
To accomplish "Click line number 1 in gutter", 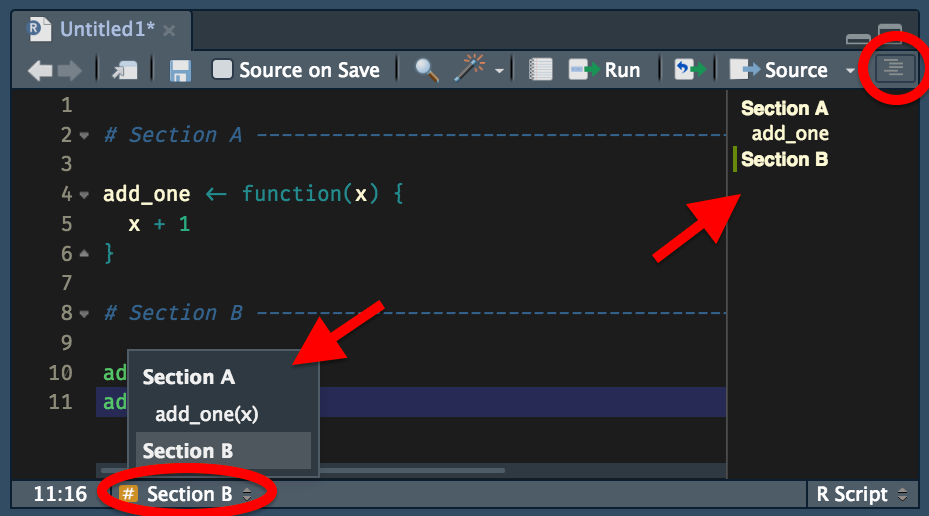I will pyautogui.click(x=66, y=105).
